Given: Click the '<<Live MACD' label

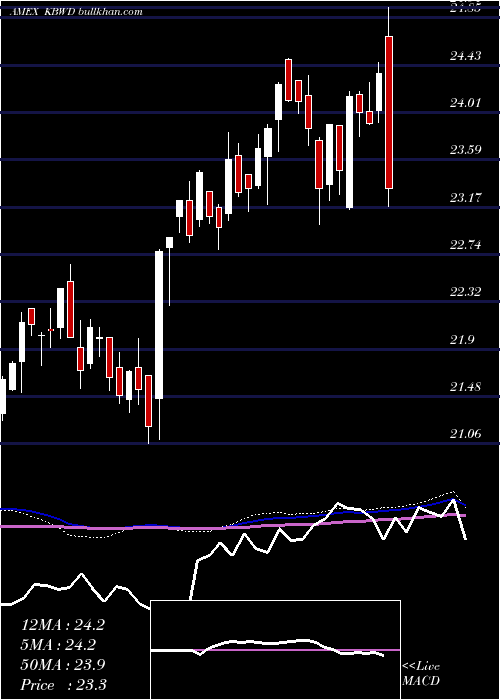Looking at the screenshot, I should pos(421,674).
